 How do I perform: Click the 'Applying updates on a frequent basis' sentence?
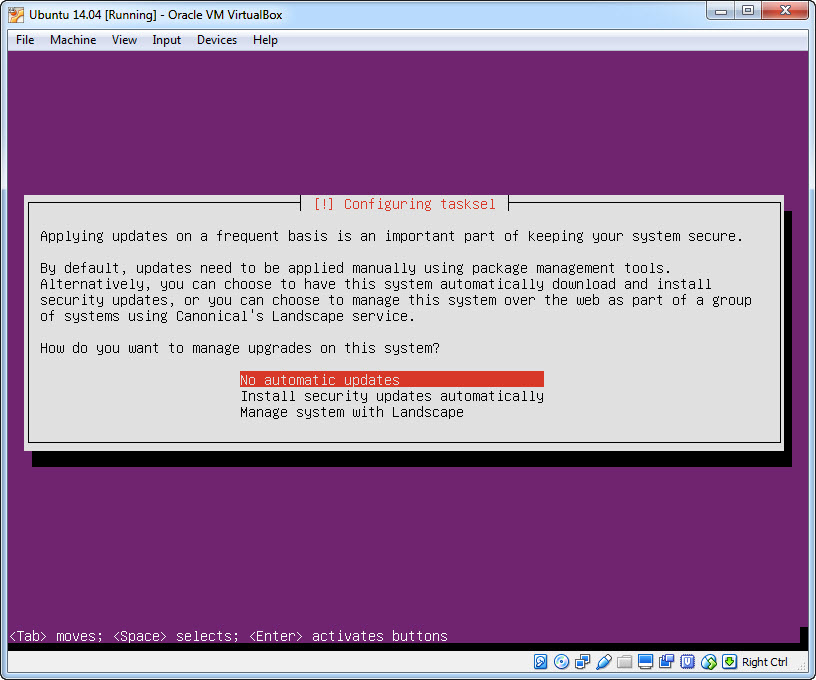(391, 236)
